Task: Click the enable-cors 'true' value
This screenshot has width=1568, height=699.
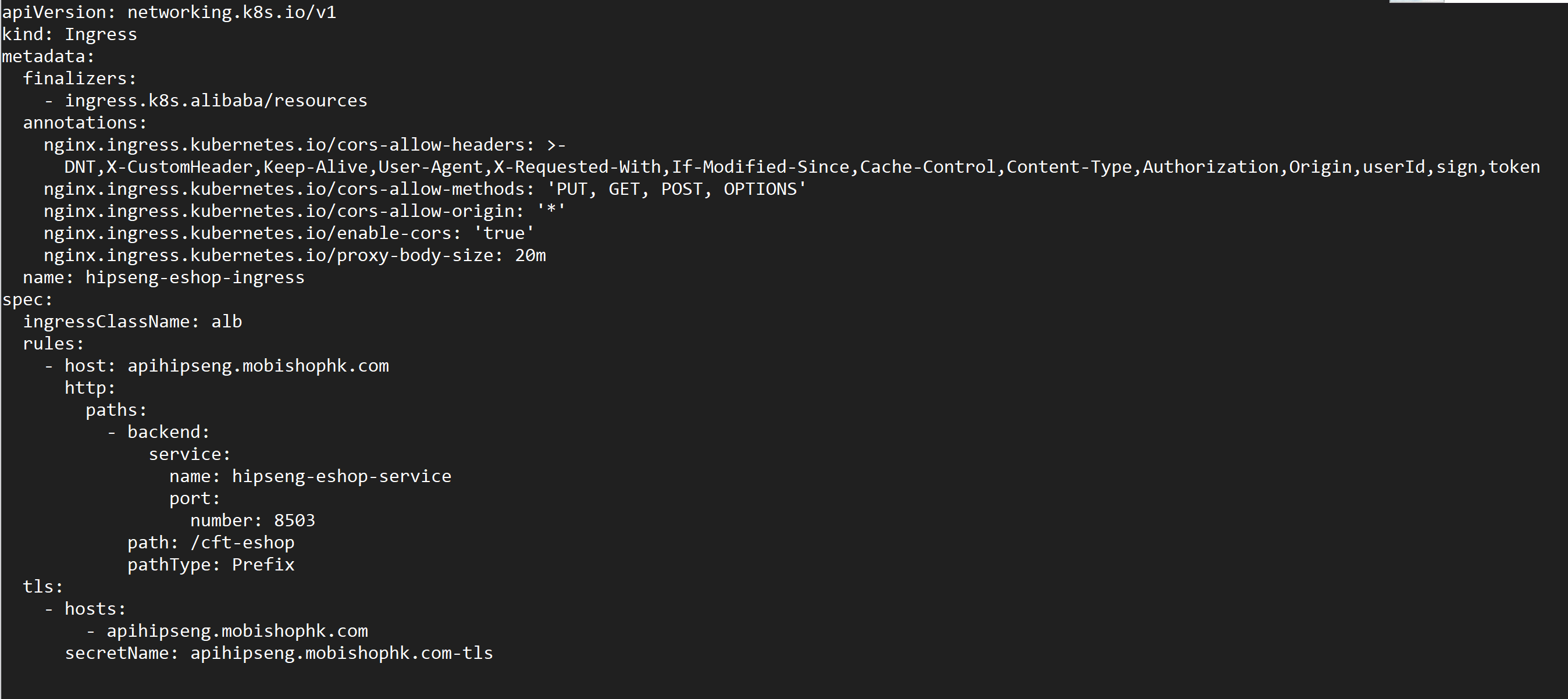Action: click(504, 233)
